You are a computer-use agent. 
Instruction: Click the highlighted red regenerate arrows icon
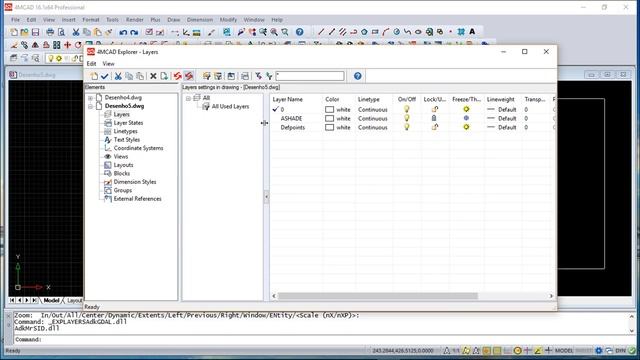coord(189,76)
